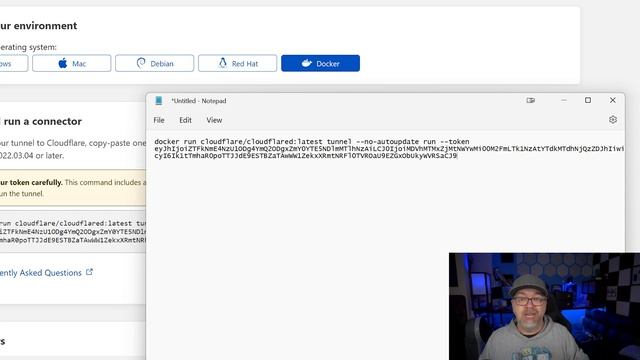Open Notepad View menu

[x=214, y=120]
